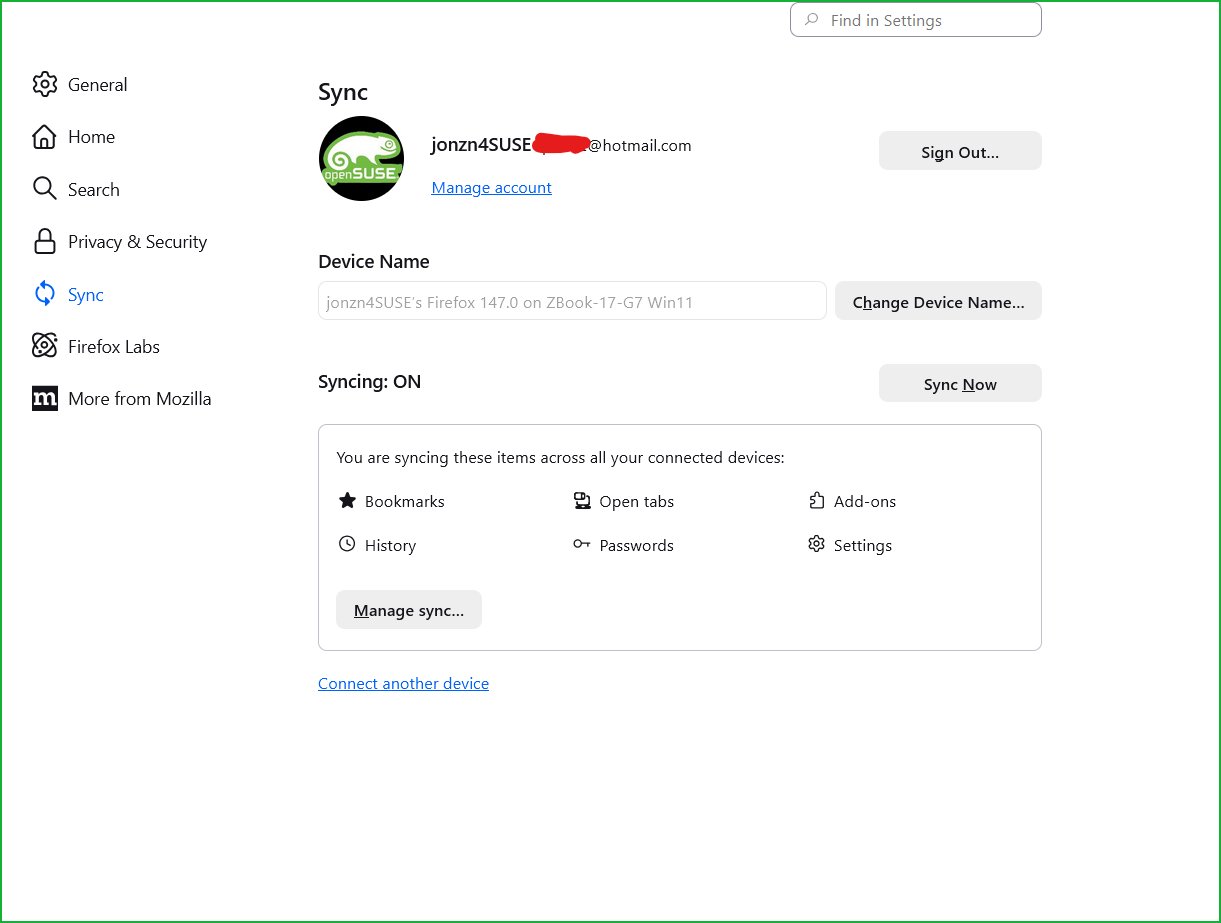Click the 'Bookmarks' synced item text
This screenshot has height=923, width=1221.
[x=405, y=501]
